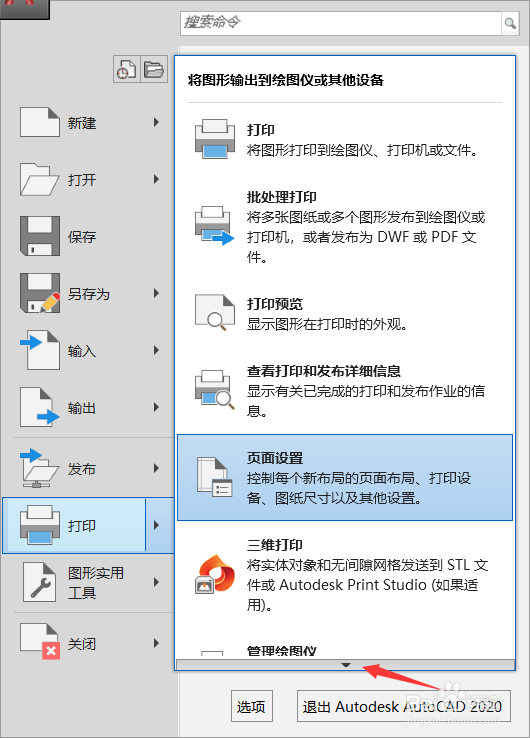The width and height of the screenshot is (530, 738).
Task: Click the AutoCAD application button
Action: pyautogui.click(x=24, y=9)
